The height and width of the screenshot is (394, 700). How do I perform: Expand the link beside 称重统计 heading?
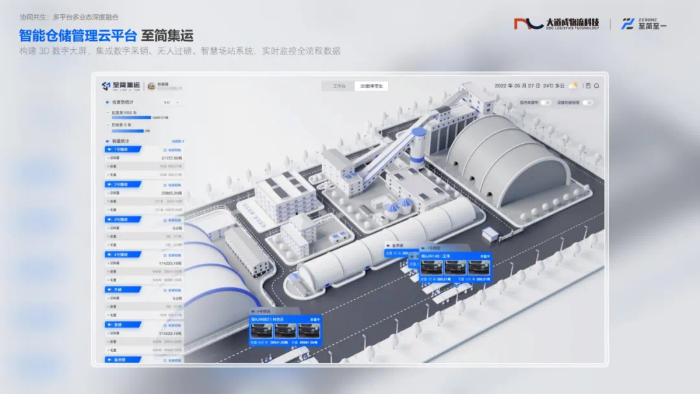[x=178, y=141]
